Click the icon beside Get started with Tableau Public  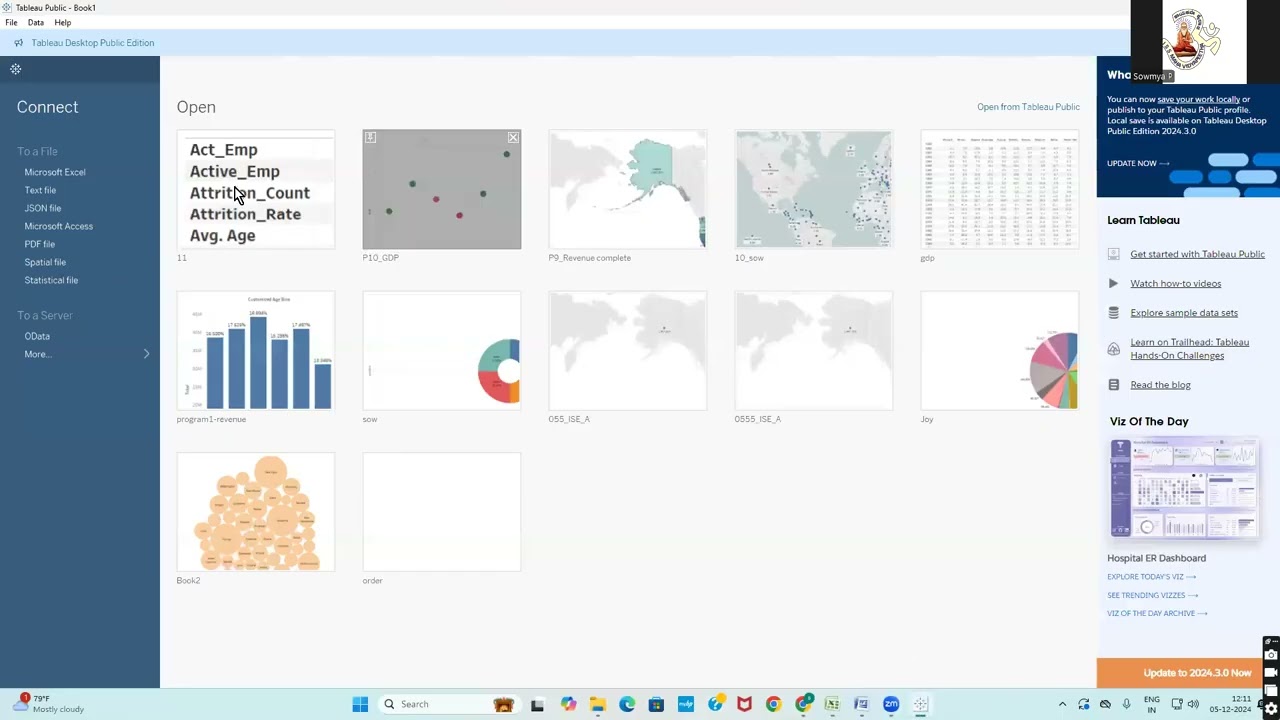[1113, 254]
